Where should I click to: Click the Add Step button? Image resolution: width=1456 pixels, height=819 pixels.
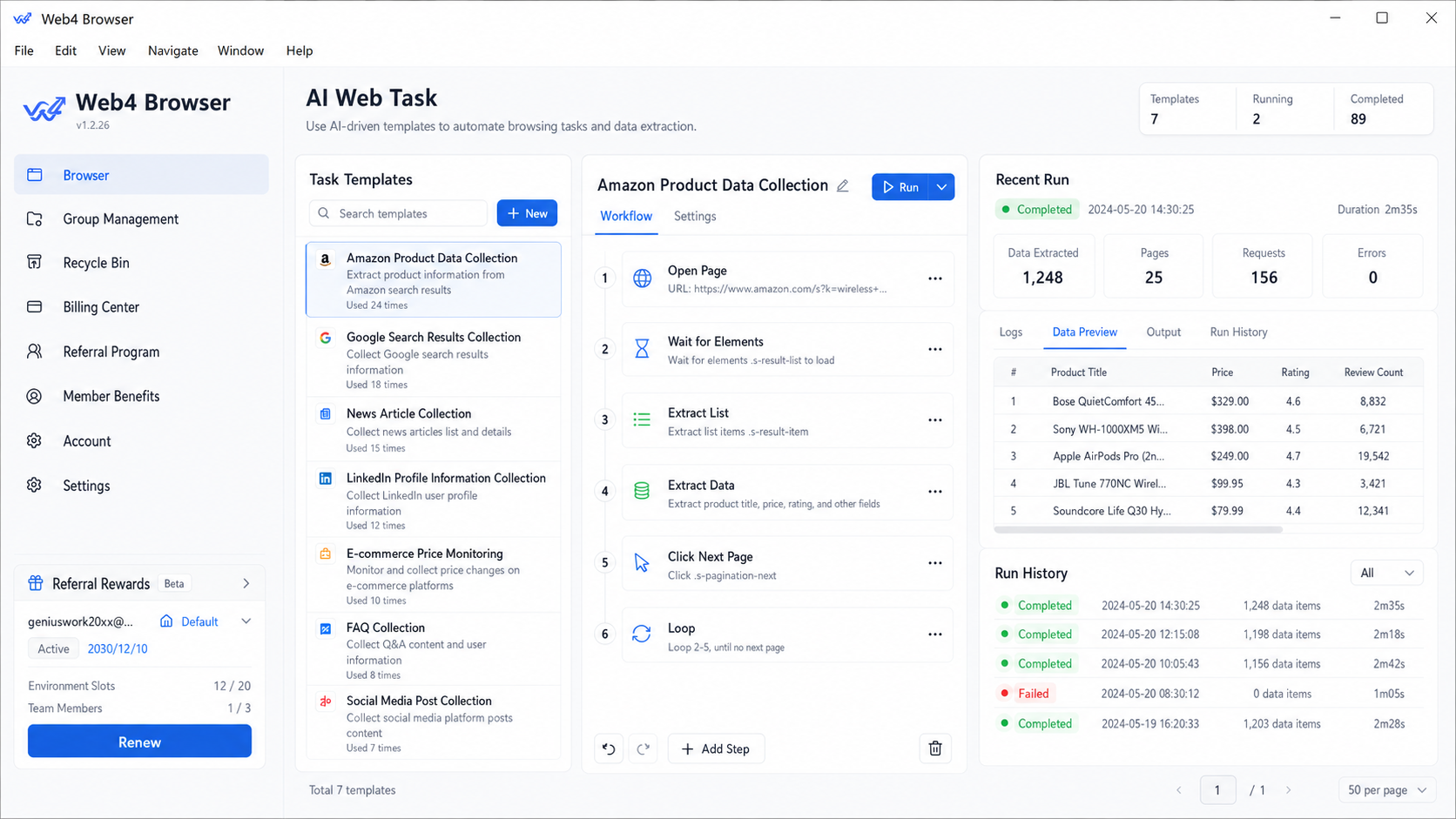[x=716, y=749]
